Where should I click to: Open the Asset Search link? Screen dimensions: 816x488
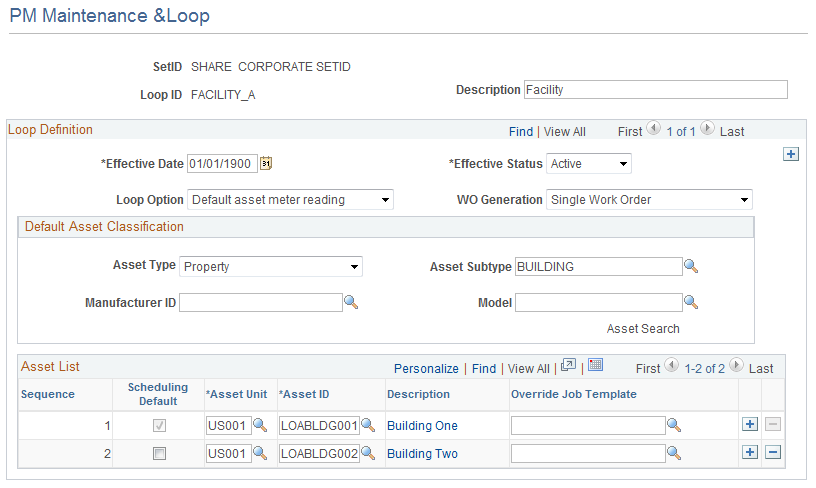tap(643, 329)
